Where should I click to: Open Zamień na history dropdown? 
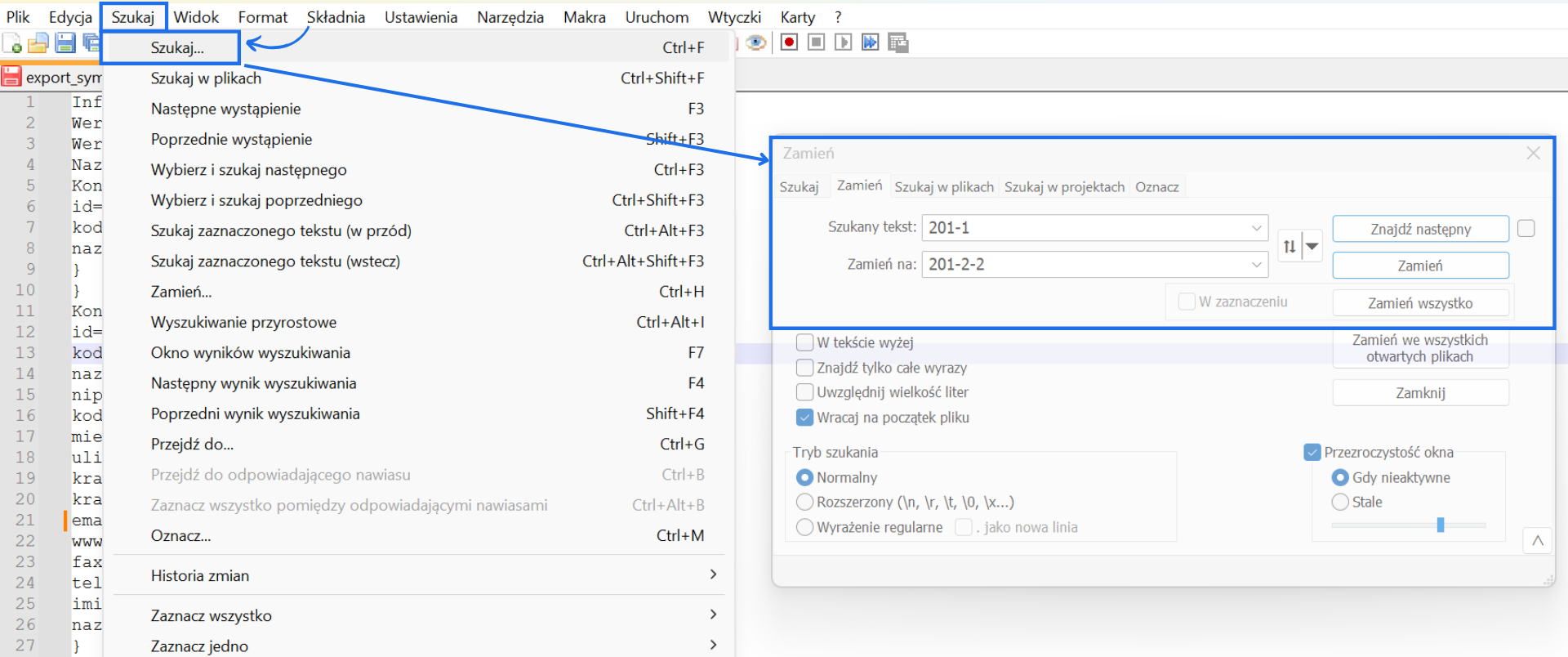(1257, 265)
